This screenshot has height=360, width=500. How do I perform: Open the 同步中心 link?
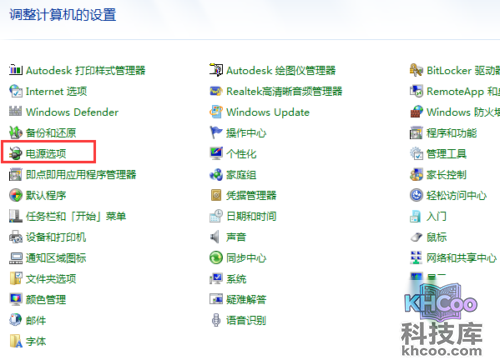(x=246, y=258)
